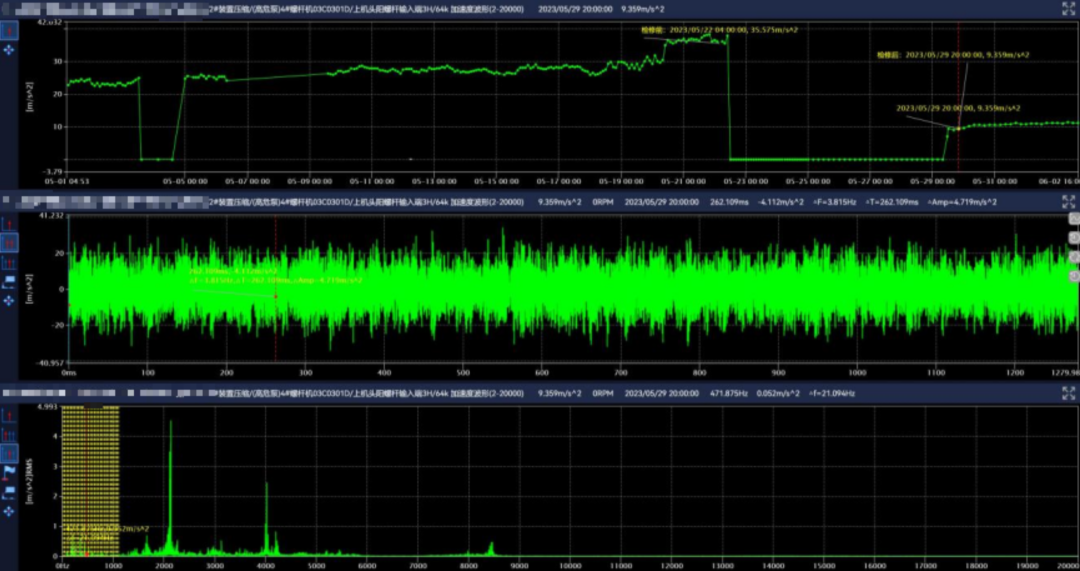The width and height of the screenshot is (1080, 571).
Task: Click the screen/display icon in the waveform panel
Action: (9, 279)
